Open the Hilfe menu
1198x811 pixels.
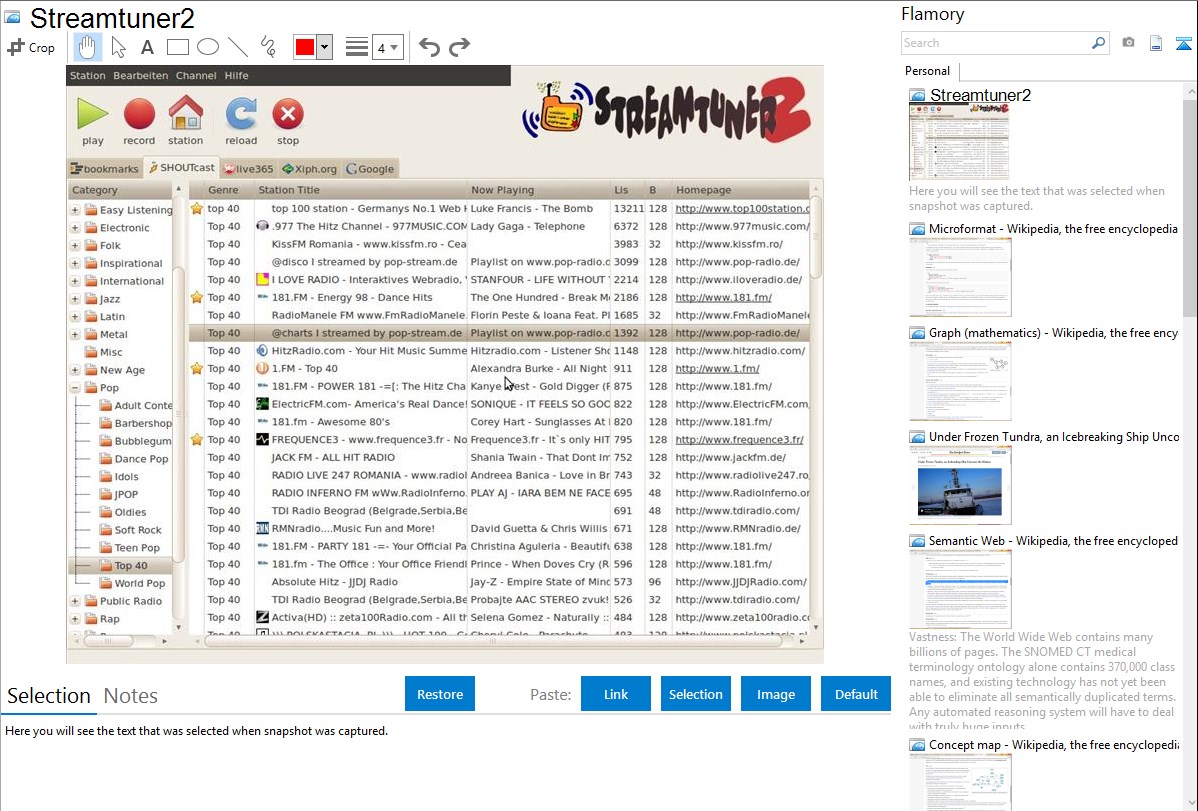[x=236, y=76]
